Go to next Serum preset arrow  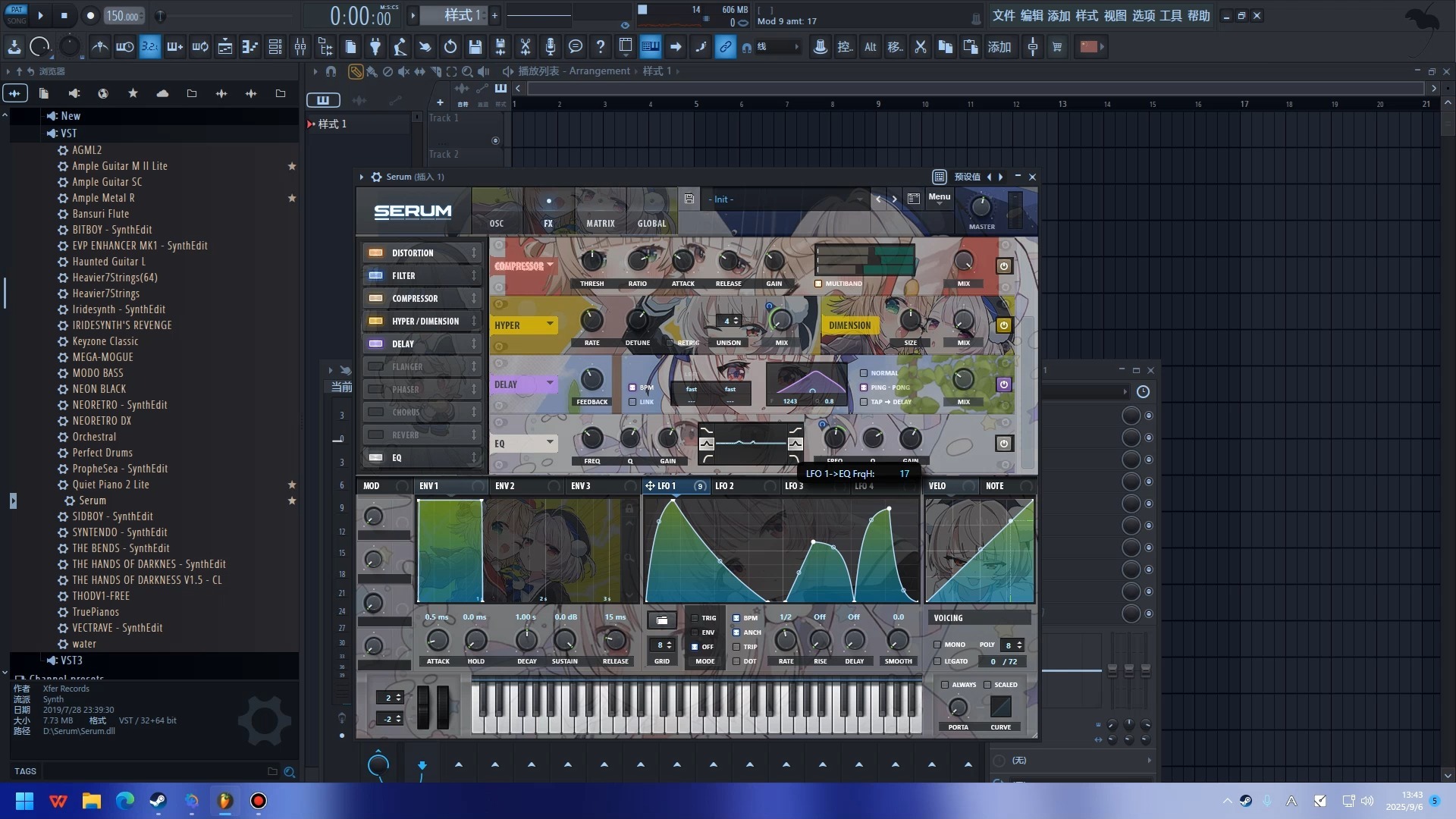point(894,199)
